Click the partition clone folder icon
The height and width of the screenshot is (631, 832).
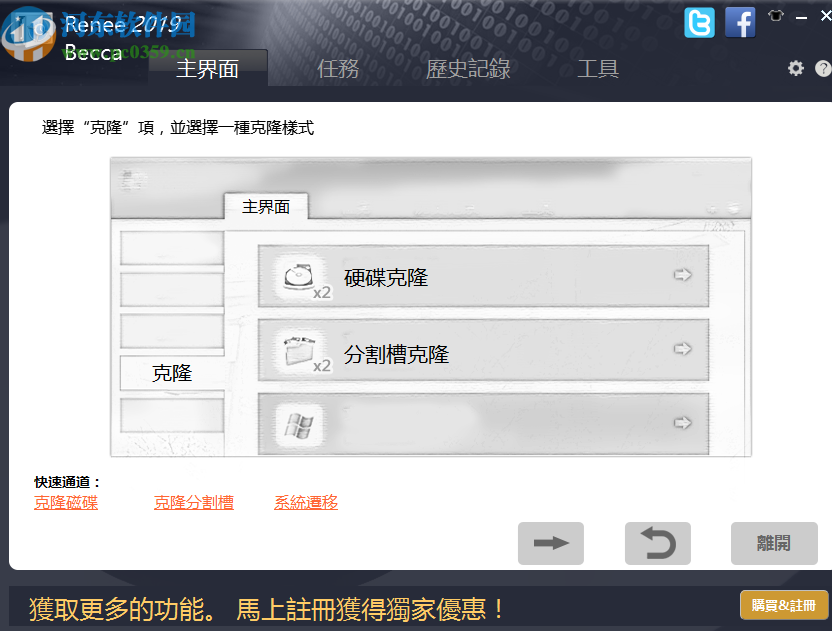pyautogui.click(x=300, y=351)
